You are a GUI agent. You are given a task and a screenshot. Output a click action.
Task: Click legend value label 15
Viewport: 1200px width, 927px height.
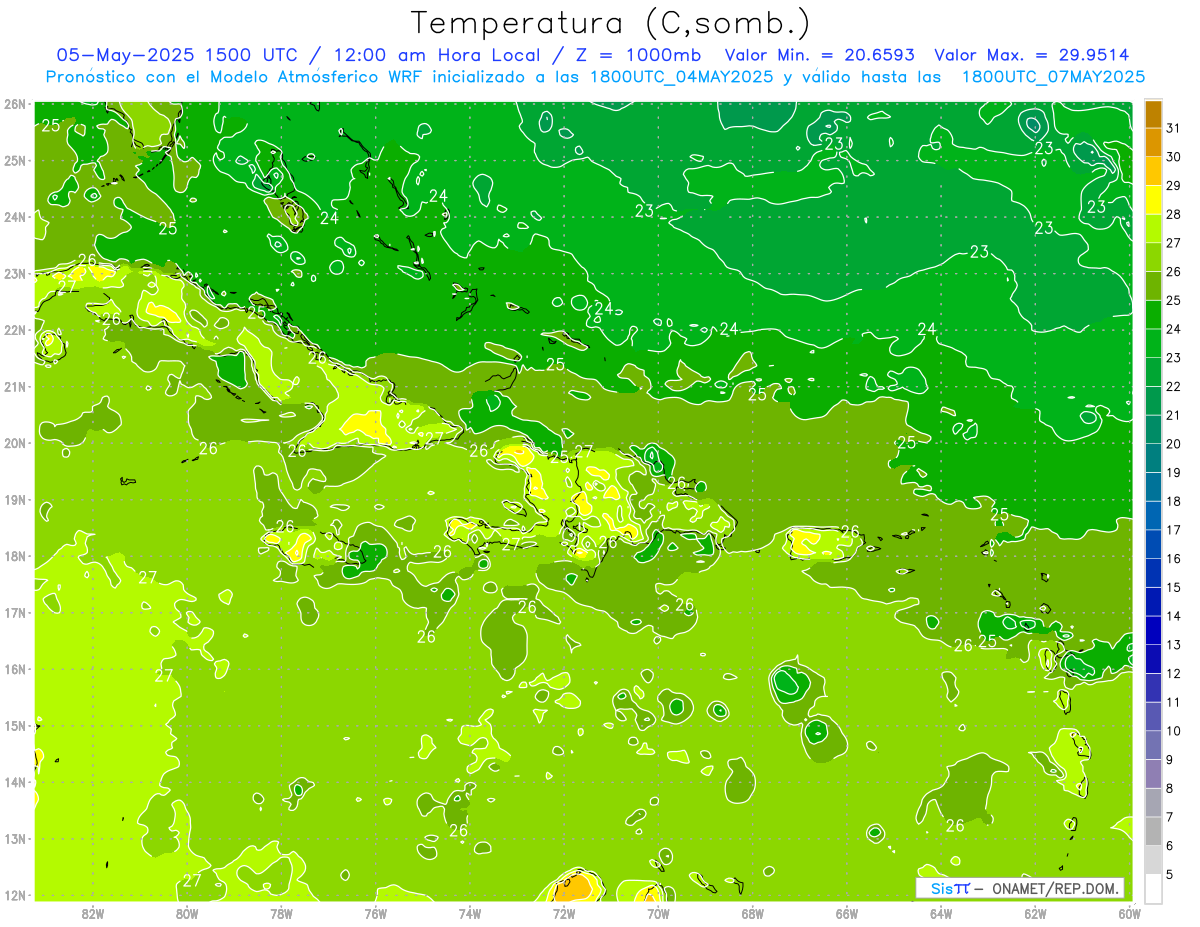tap(1173, 587)
